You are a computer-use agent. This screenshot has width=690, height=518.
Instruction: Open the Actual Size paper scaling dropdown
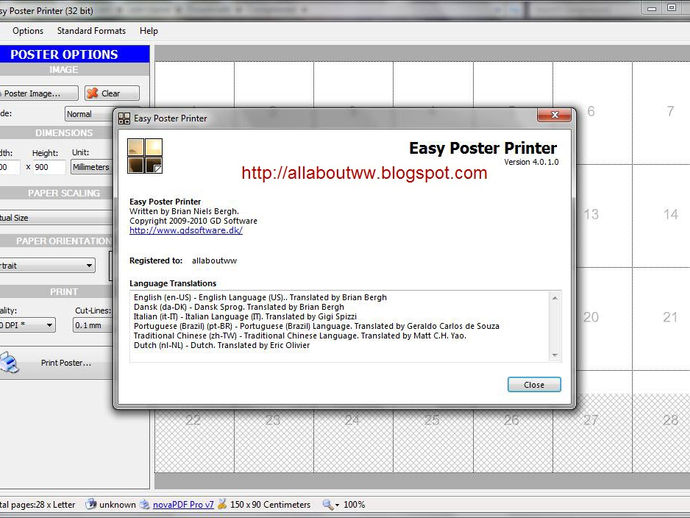(56, 218)
